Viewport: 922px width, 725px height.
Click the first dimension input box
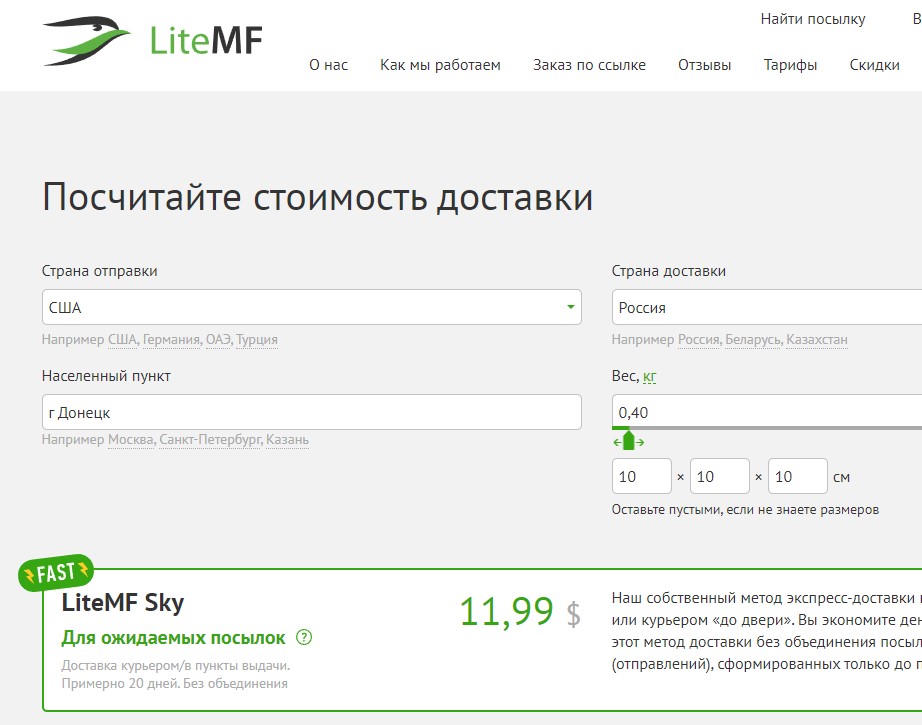[x=641, y=477]
